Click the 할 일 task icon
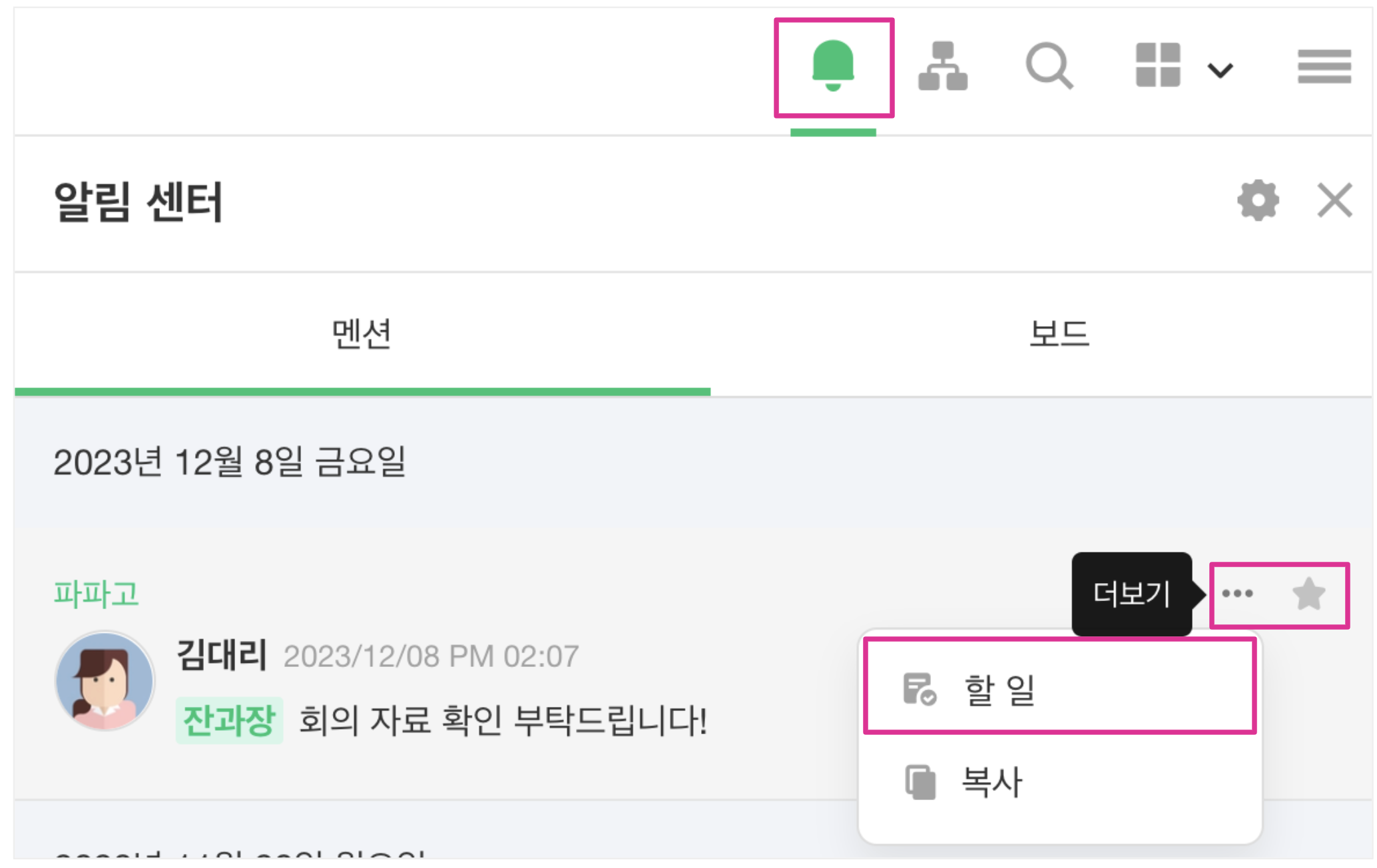The image size is (1377, 868). pyautogui.click(x=920, y=689)
